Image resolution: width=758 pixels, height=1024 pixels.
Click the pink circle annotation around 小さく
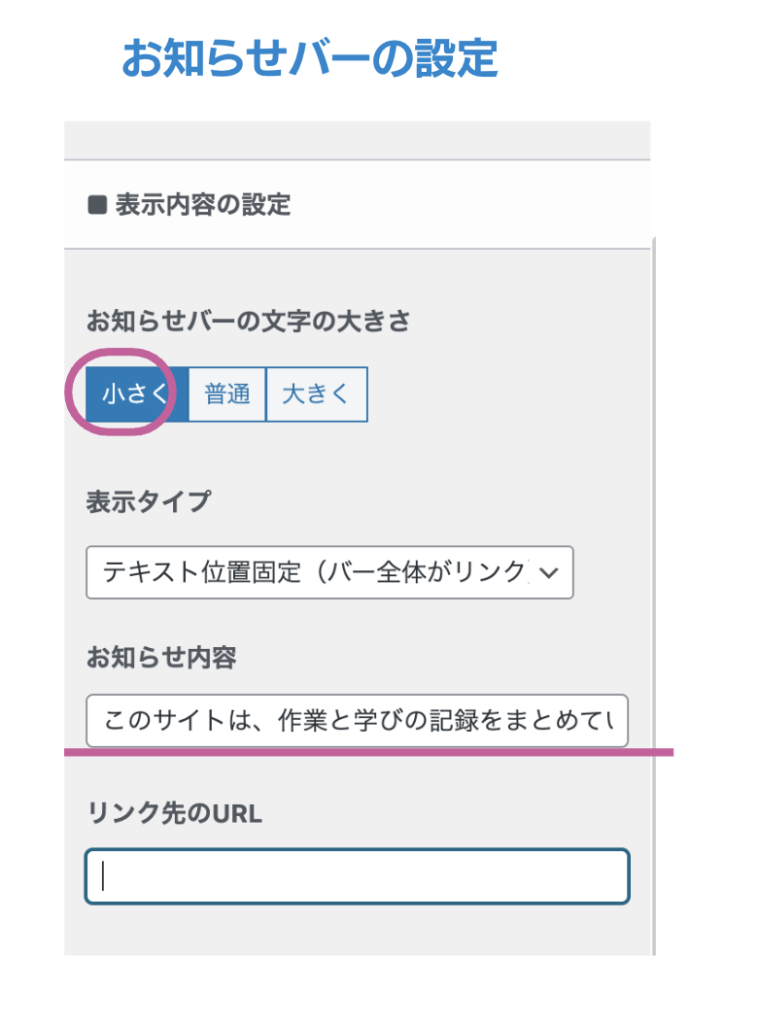(118, 357)
